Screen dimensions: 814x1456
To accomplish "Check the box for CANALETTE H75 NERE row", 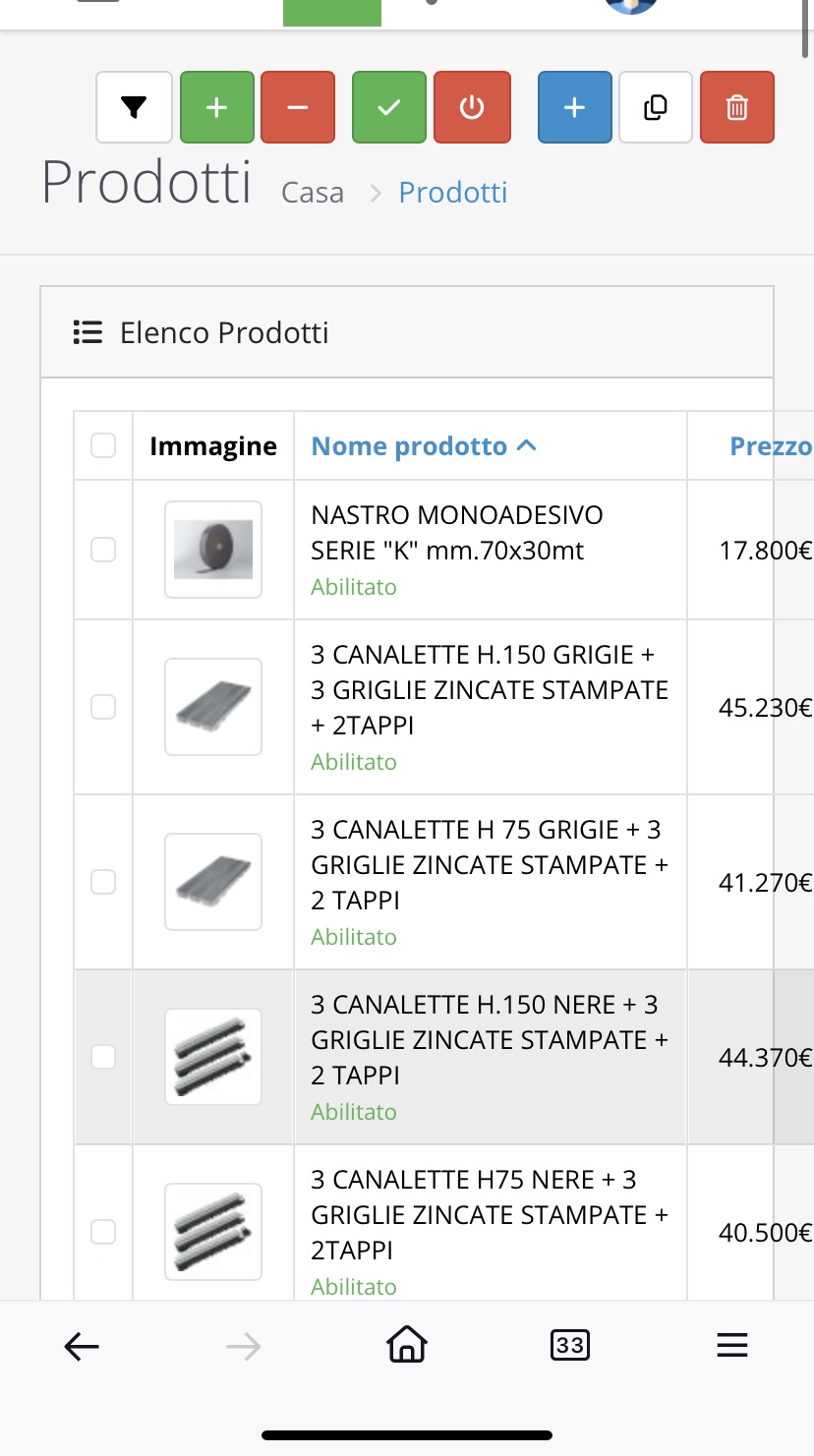I will click(x=103, y=1232).
